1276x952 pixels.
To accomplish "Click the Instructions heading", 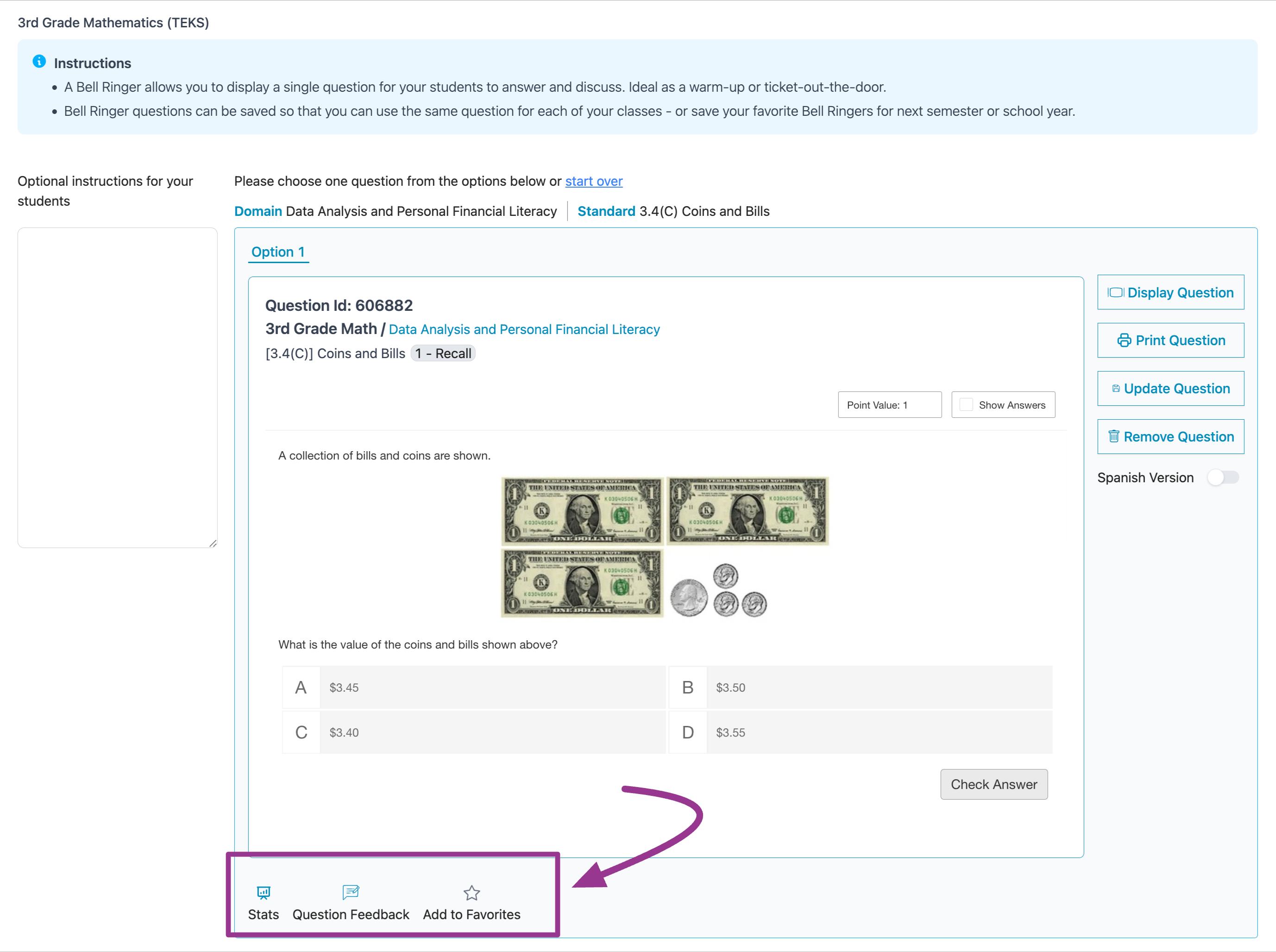I will click(x=92, y=63).
